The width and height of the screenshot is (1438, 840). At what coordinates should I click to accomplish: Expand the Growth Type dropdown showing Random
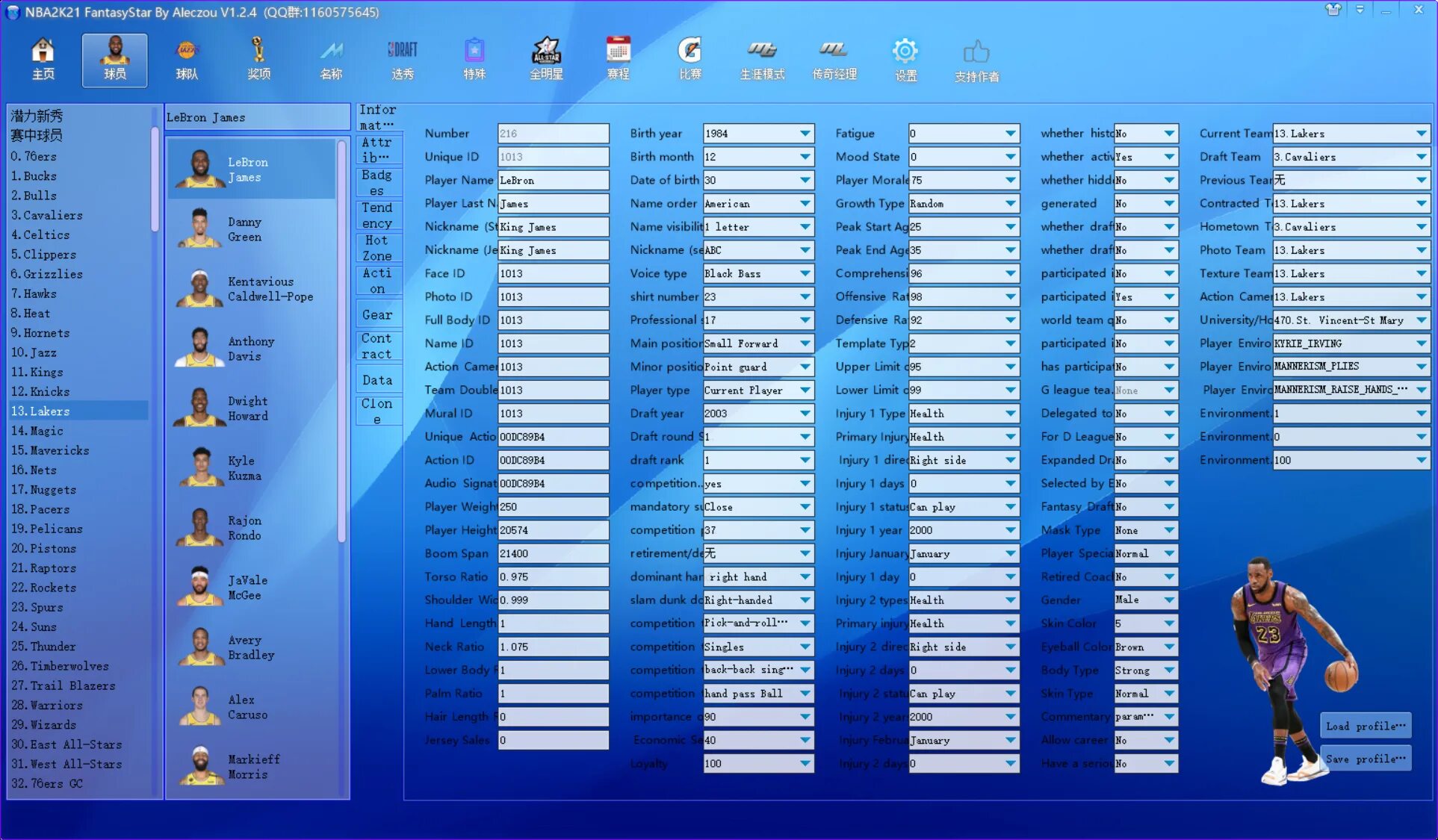1010,204
